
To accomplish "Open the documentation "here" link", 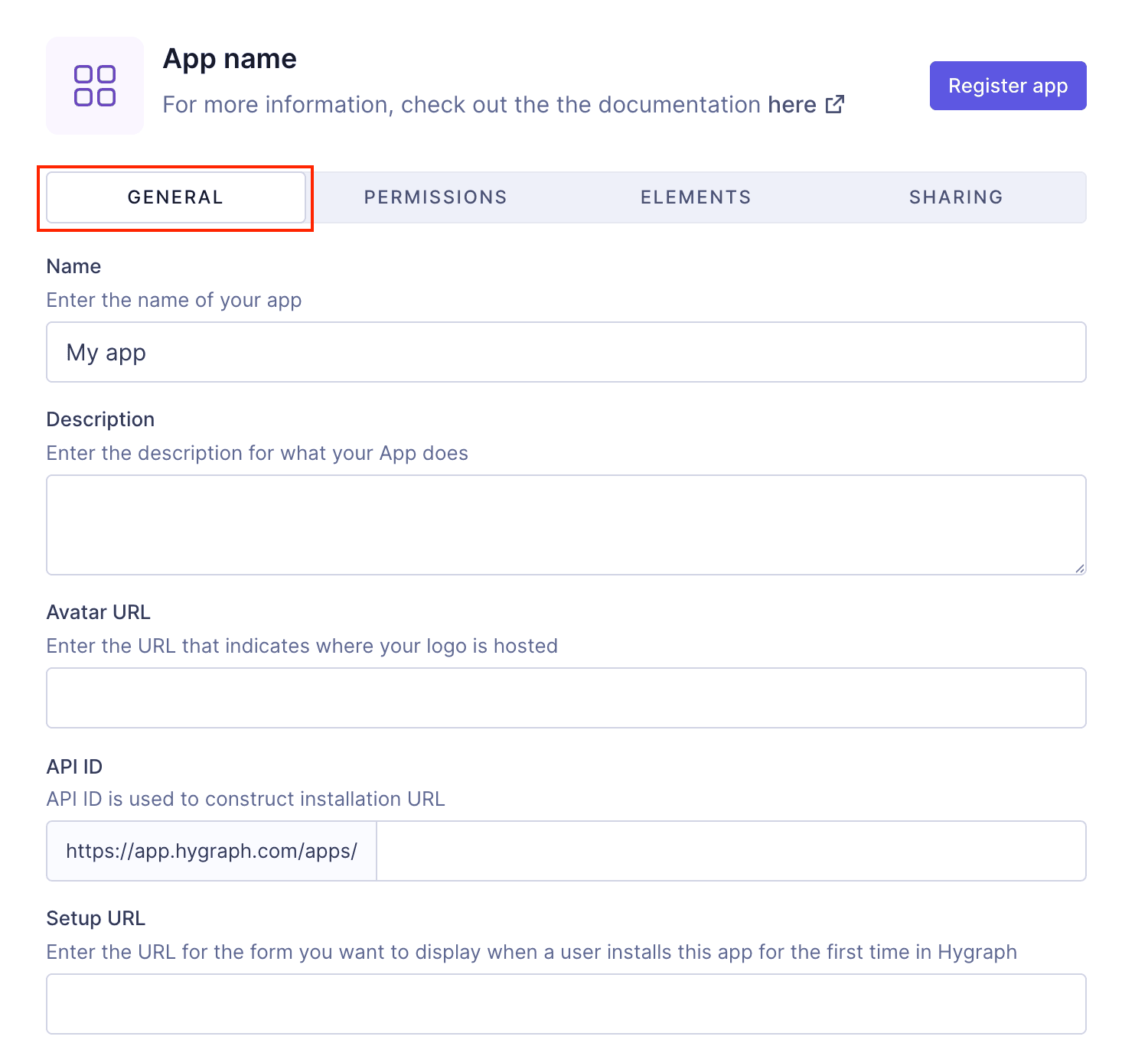I will [x=791, y=104].
